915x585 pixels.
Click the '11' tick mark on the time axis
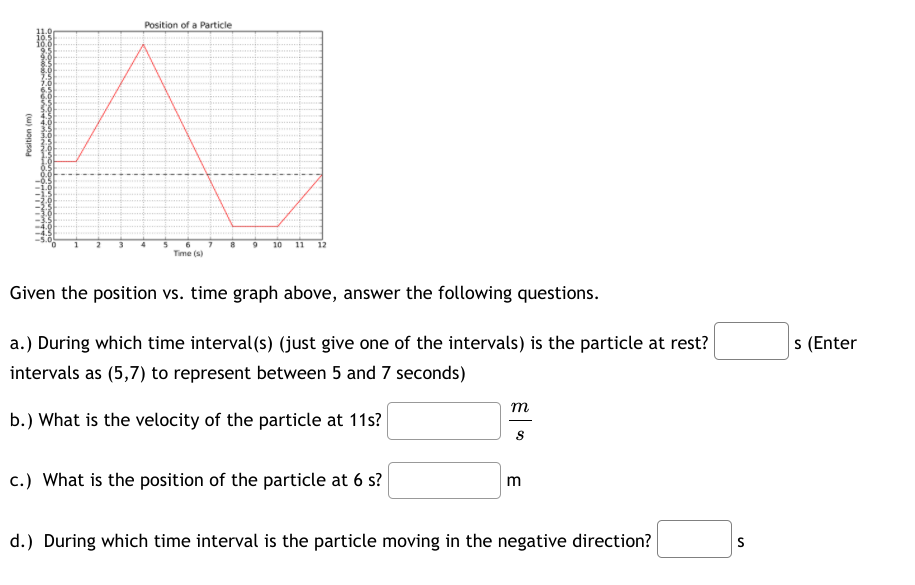[x=299, y=242]
